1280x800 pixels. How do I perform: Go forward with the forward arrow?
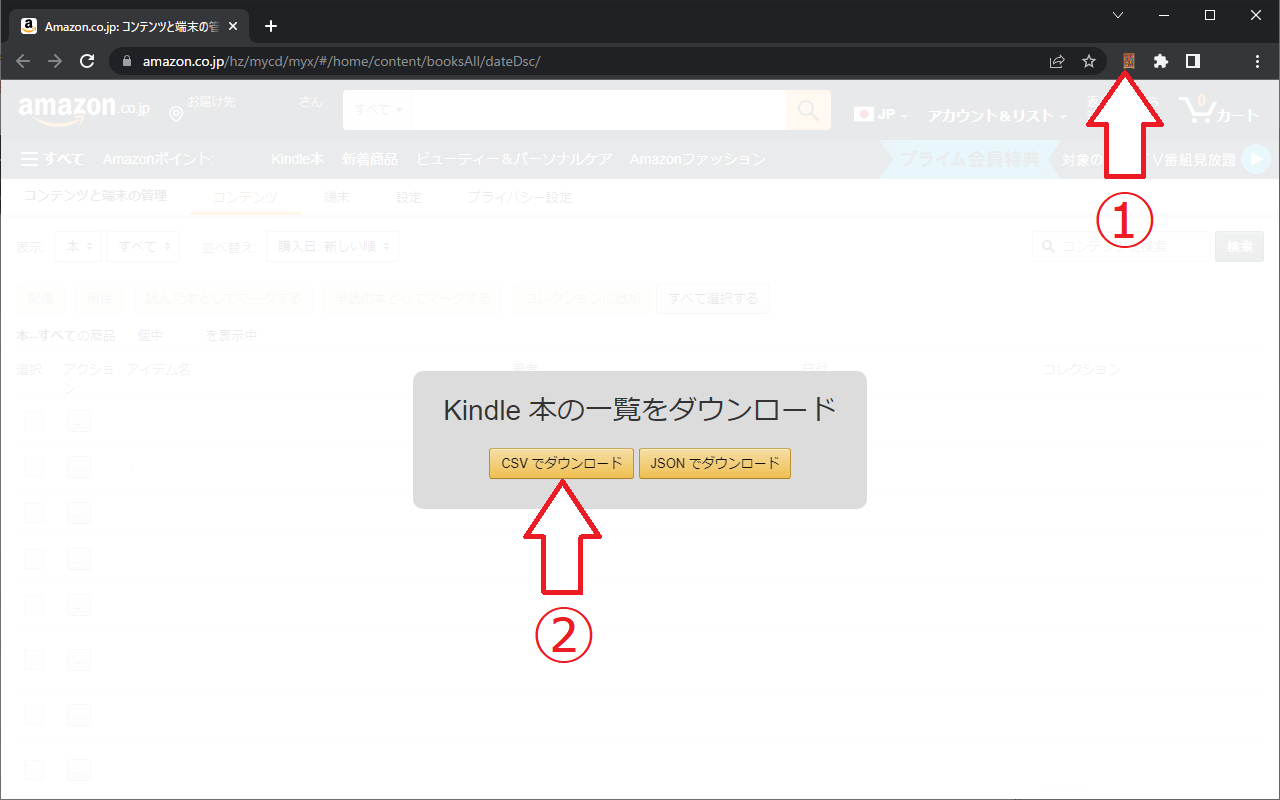pos(55,61)
